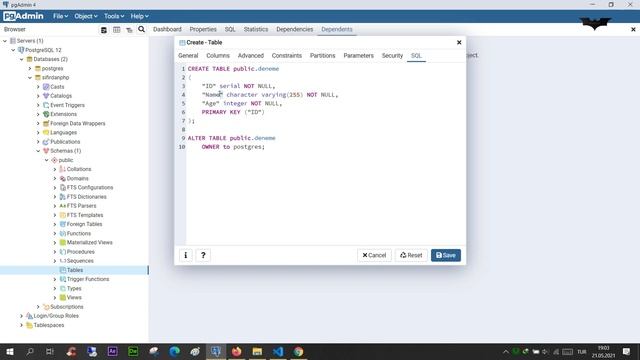Select the Tables tree item

pos(74,270)
